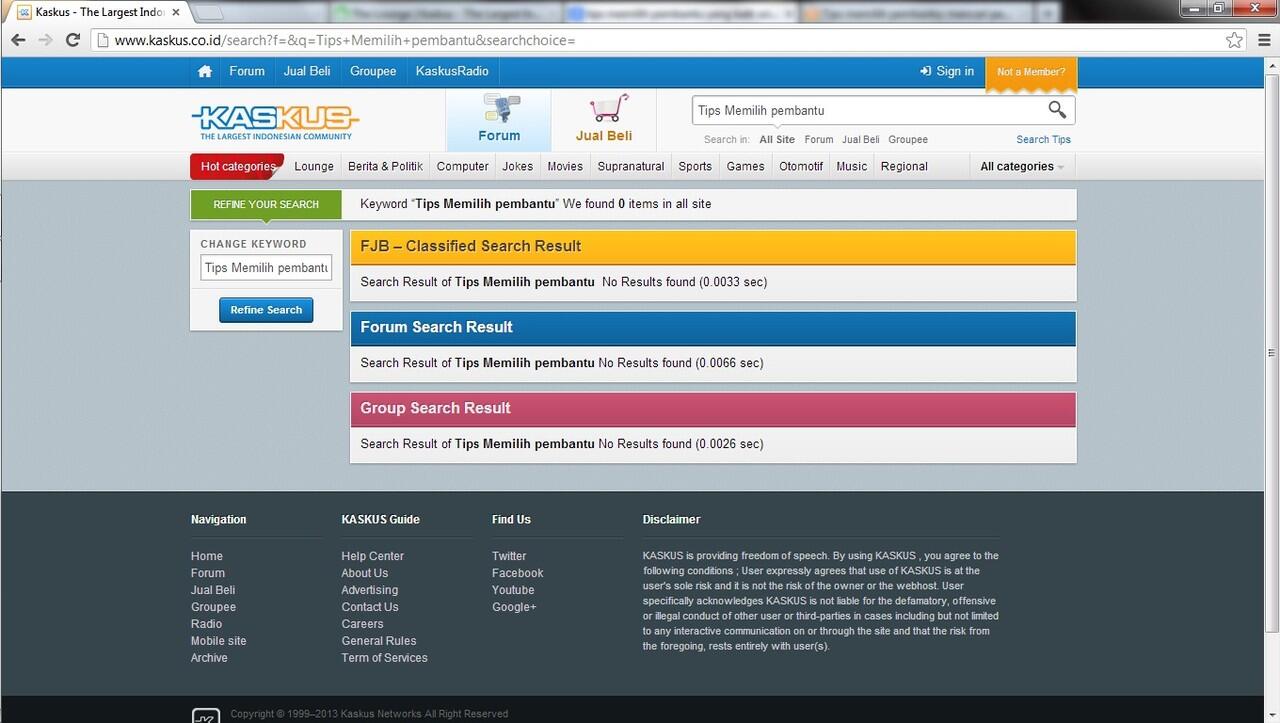Viewport: 1280px width, 723px height.
Task: Open Term of Services link
Action: coord(384,658)
